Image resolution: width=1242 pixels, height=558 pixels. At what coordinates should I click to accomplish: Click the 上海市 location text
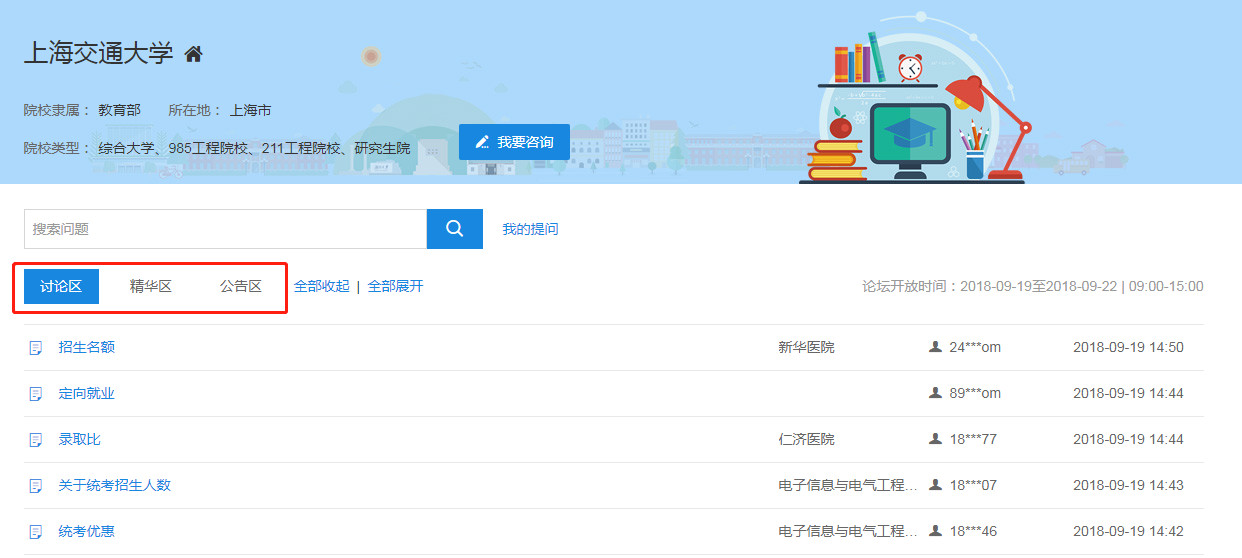[x=250, y=110]
